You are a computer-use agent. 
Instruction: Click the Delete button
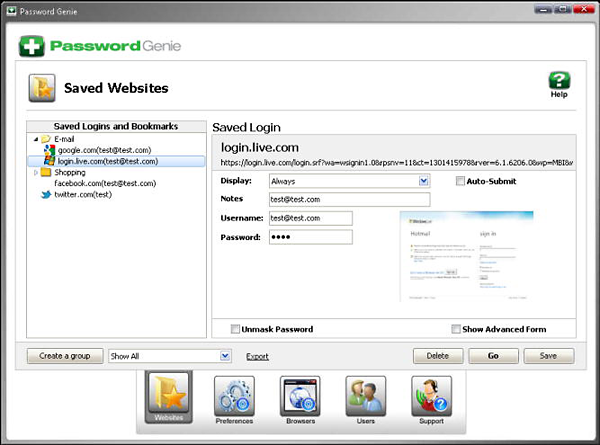point(438,356)
